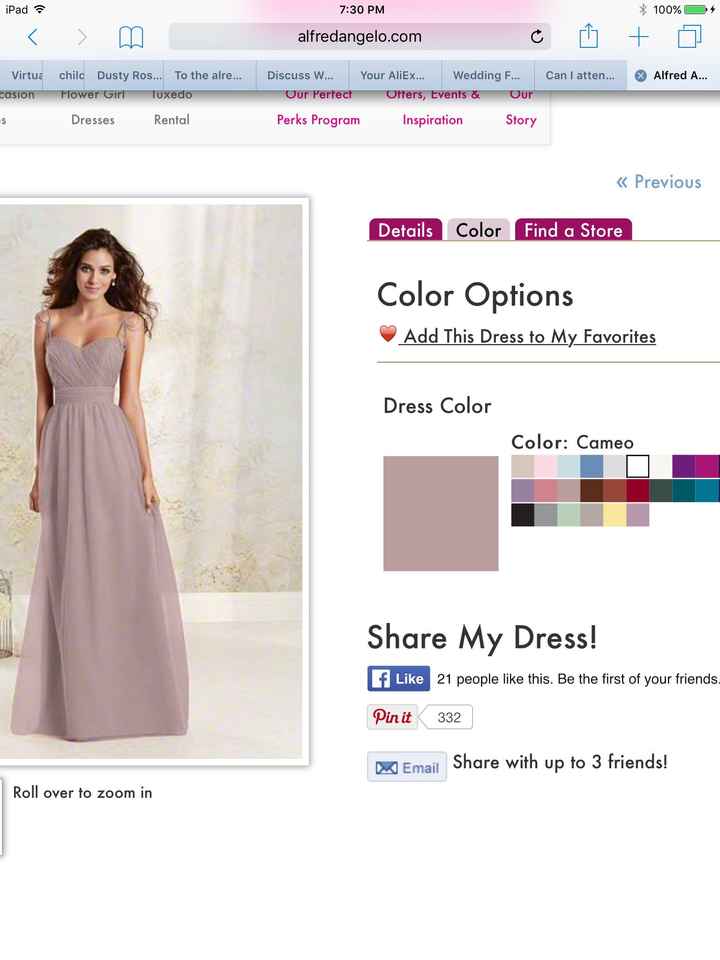Show all tabs via the tab overview icon
720x960 pixels.
click(688, 35)
